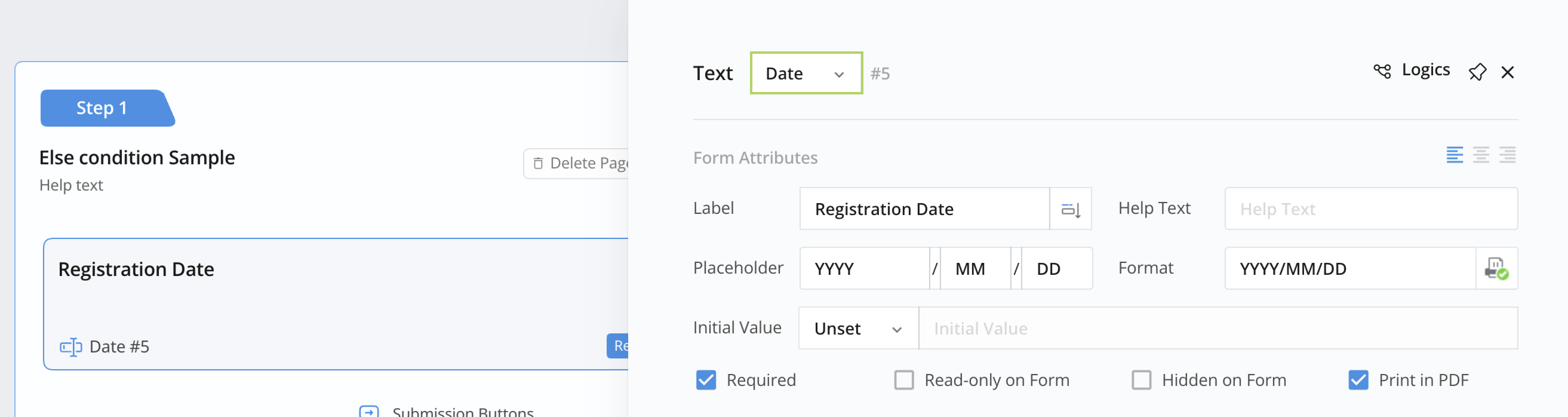Screen dimensions: 1568x417
Task: Toggle the Print in PDF checkbox
Action: (x=1359, y=380)
